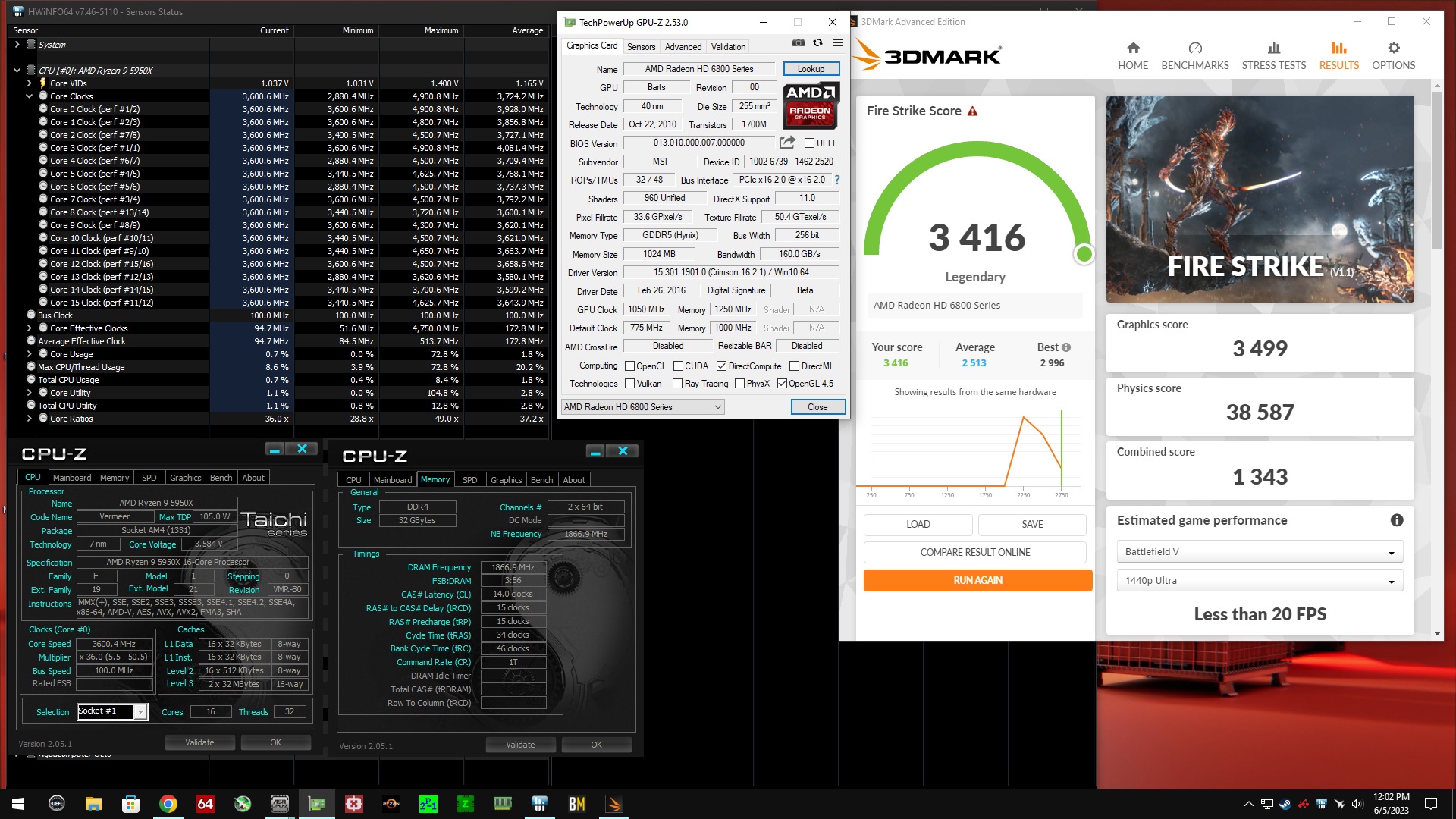This screenshot has height=819, width=1456.
Task: Click the BIOS export share icon in GPU-Z
Action: pos(787,143)
